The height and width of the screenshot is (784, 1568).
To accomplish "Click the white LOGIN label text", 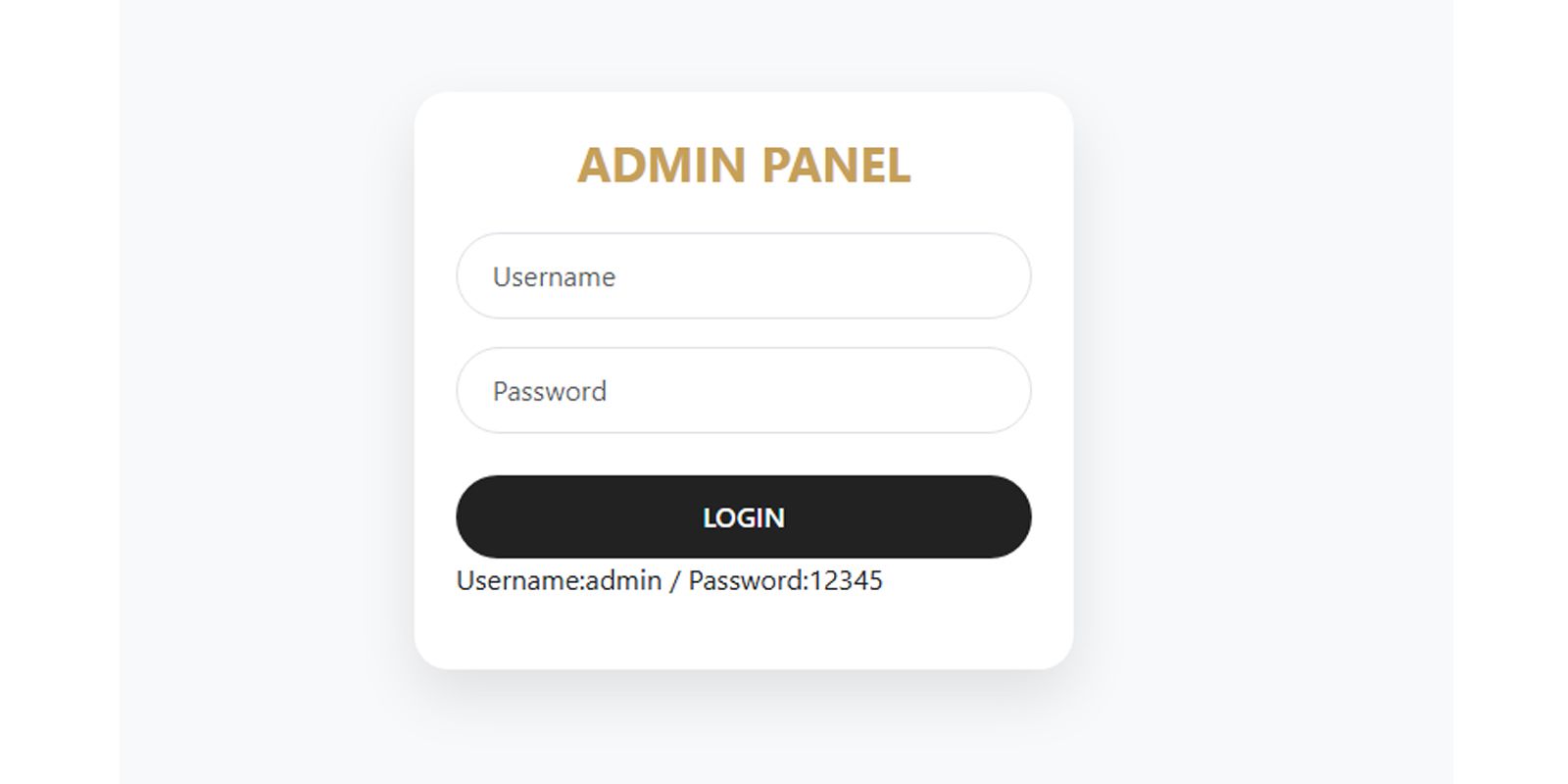I will click(743, 517).
